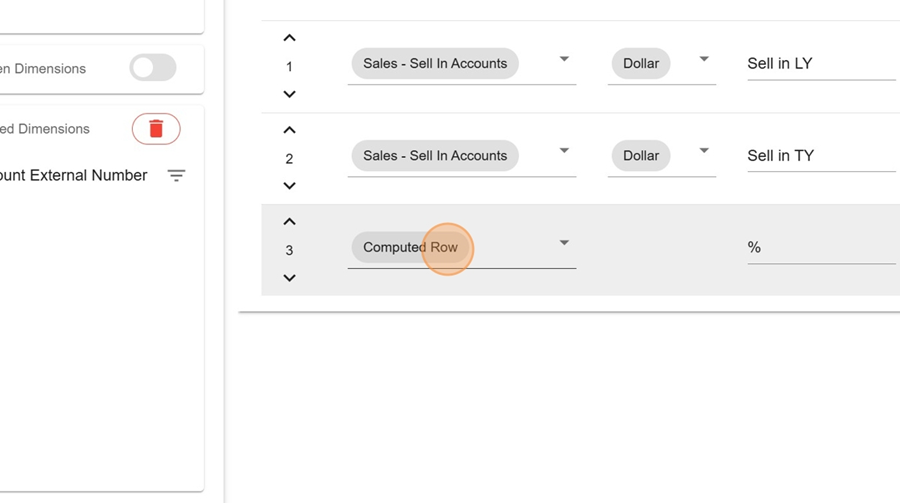The height and width of the screenshot is (503, 900).
Task: Move row 2 up with chevron arrow
Action: 289,130
